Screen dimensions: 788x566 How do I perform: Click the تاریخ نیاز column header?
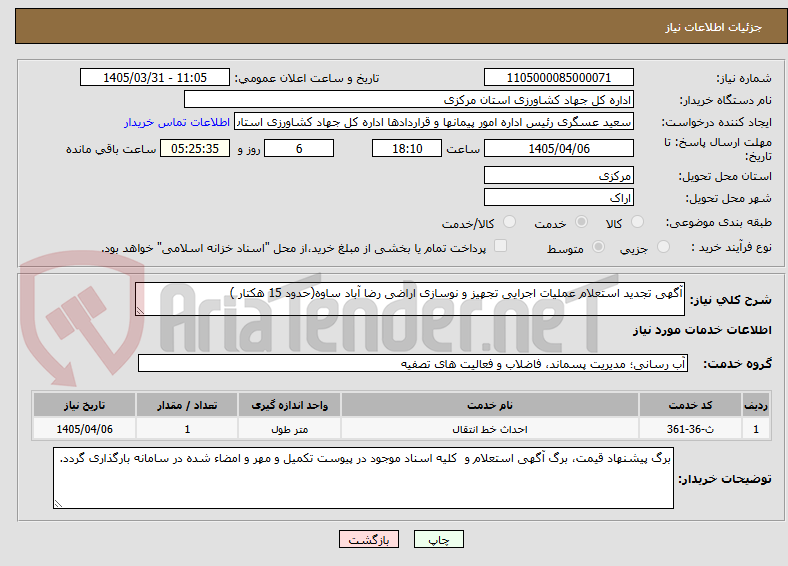(84, 405)
